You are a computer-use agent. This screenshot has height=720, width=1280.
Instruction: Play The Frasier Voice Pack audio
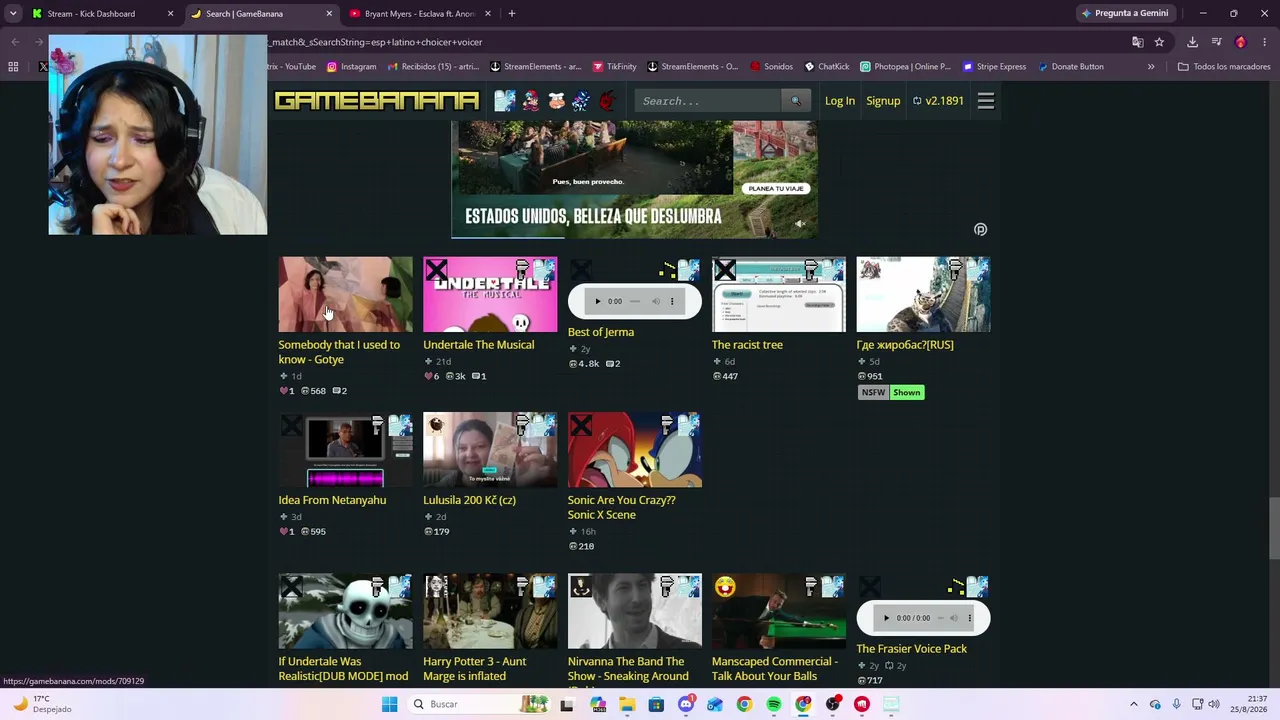click(886, 618)
